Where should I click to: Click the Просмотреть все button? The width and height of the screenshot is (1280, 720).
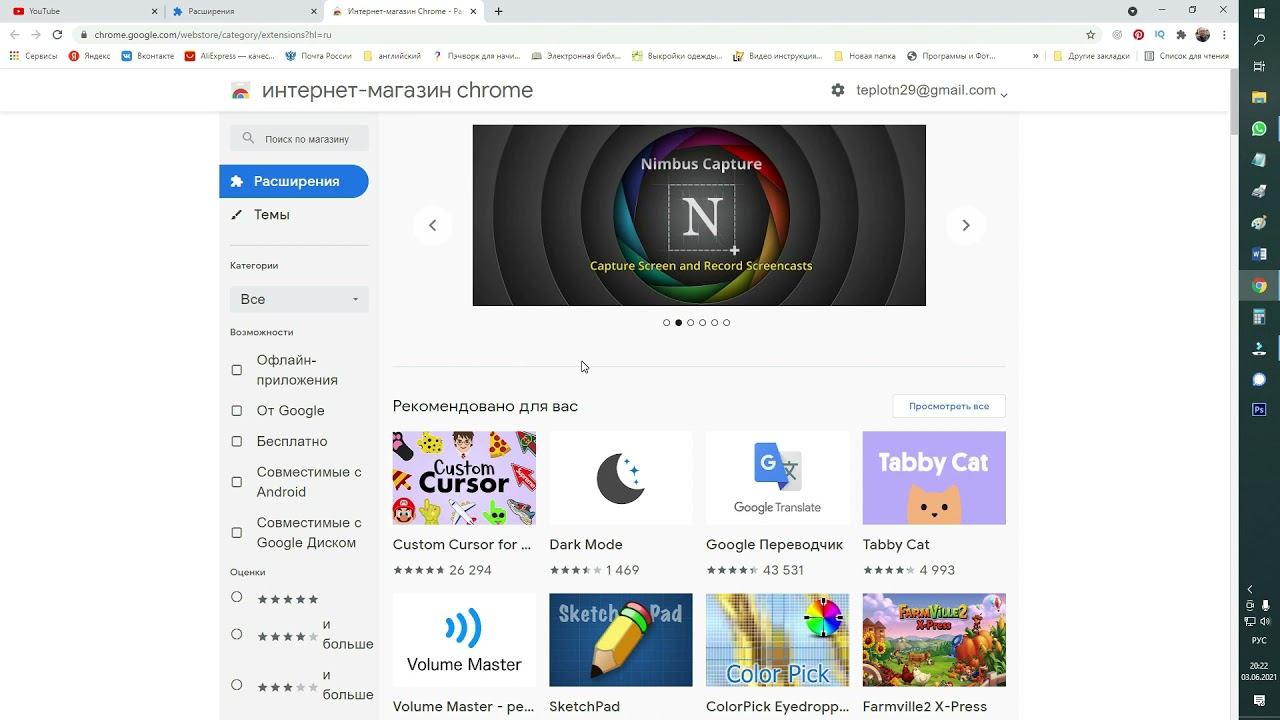click(x=949, y=406)
